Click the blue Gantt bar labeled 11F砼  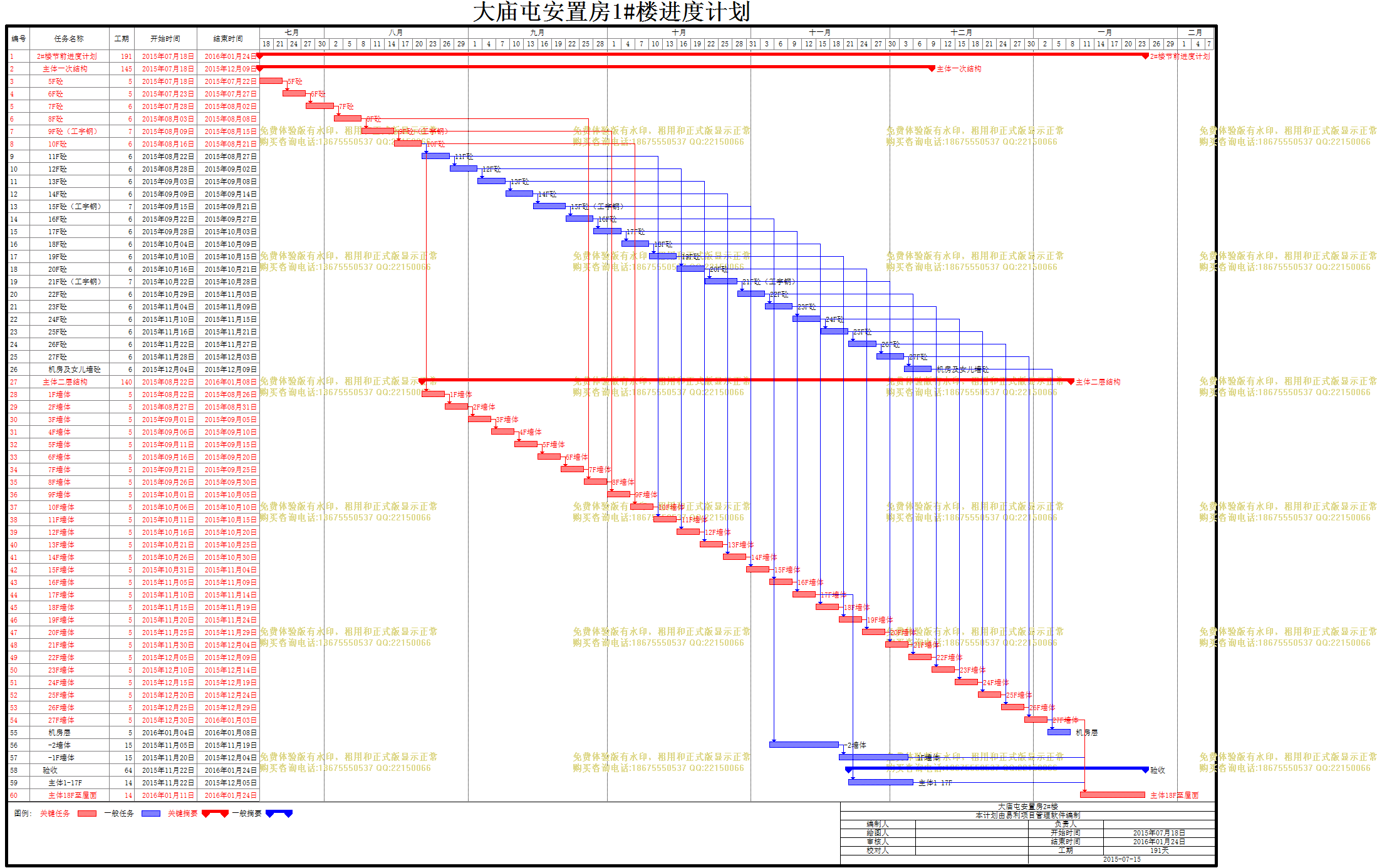click(x=435, y=156)
